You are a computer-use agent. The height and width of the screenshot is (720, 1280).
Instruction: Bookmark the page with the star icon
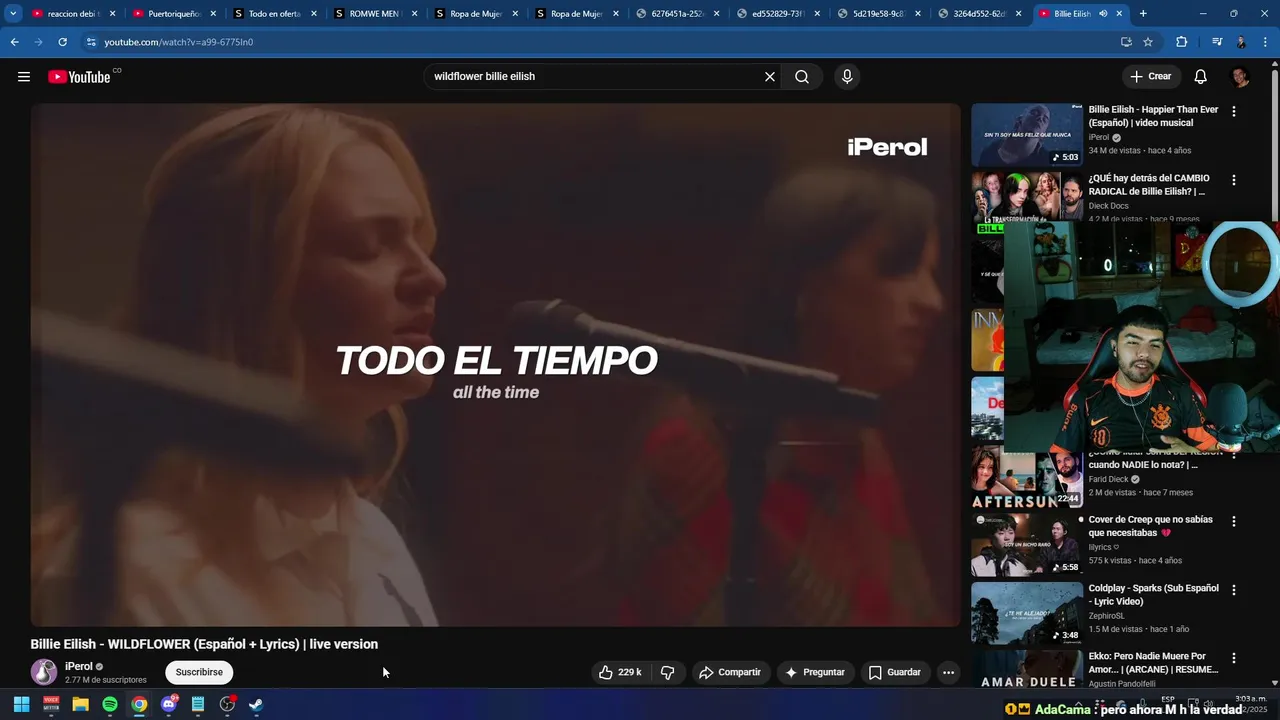[x=1148, y=42]
